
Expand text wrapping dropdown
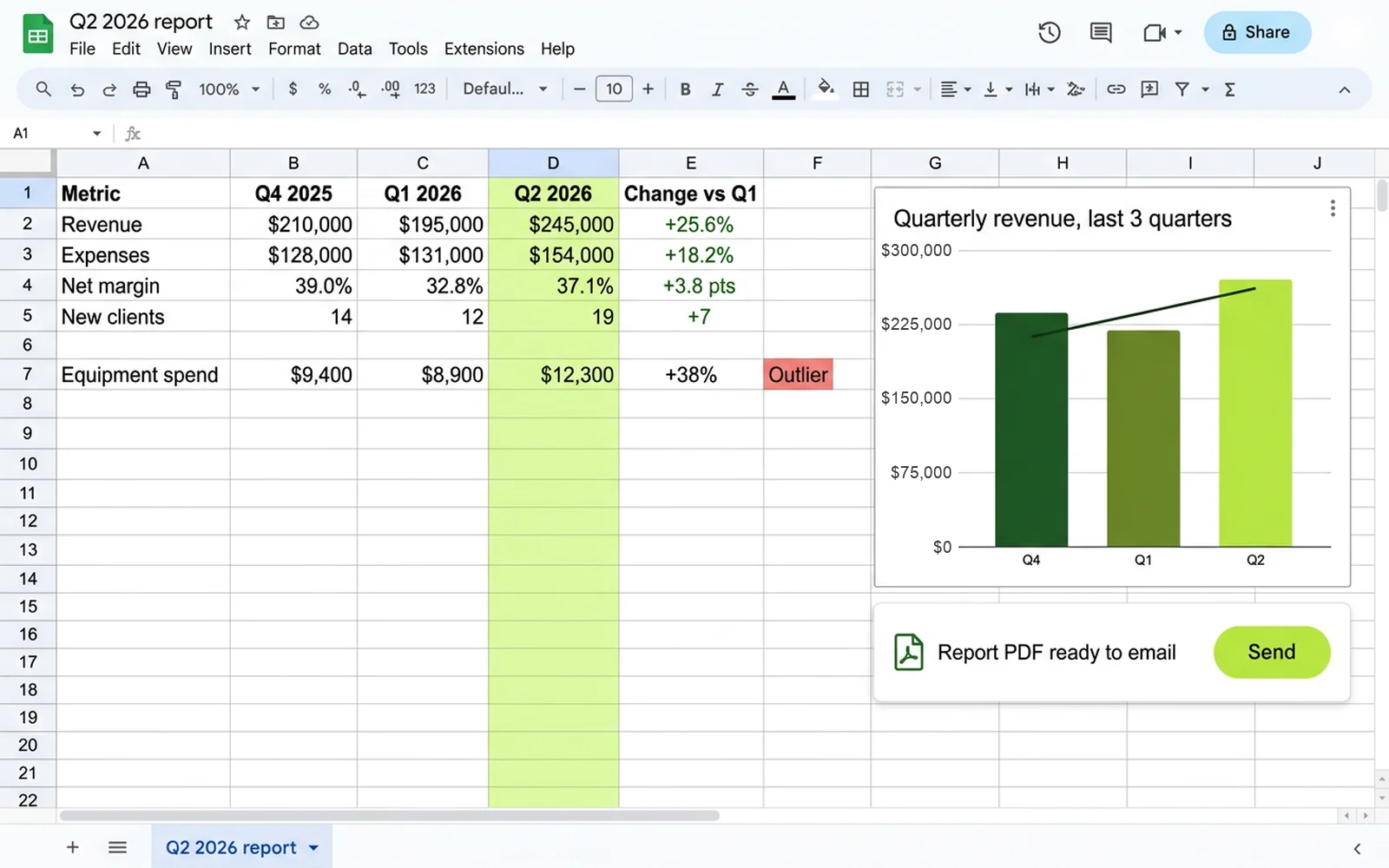[x=1050, y=89]
